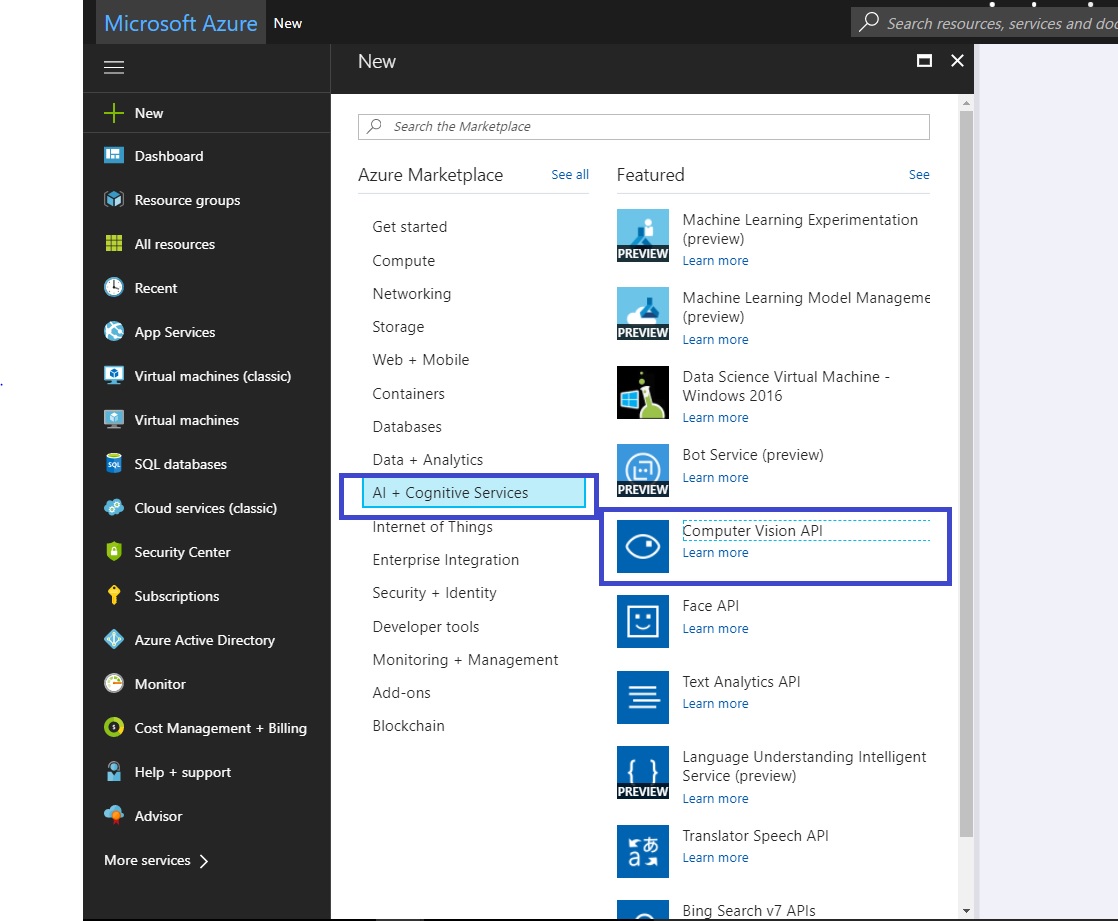Click Data Science Virtual Machine icon
1118x921 pixels.
tap(642, 392)
